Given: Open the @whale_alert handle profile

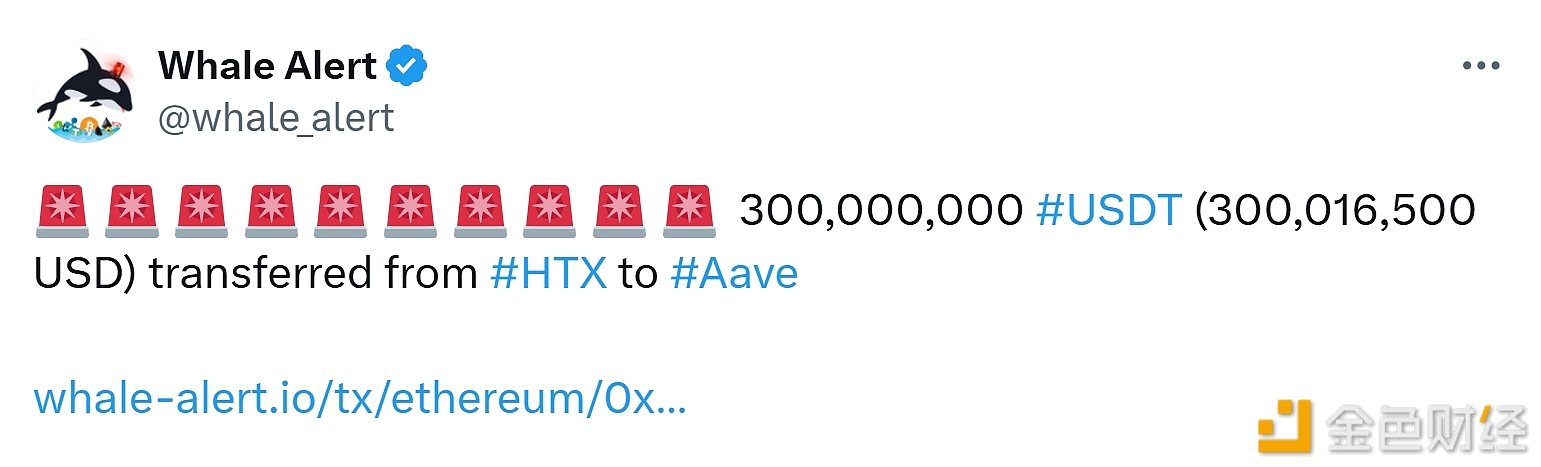Looking at the screenshot, I should (275, 118).
